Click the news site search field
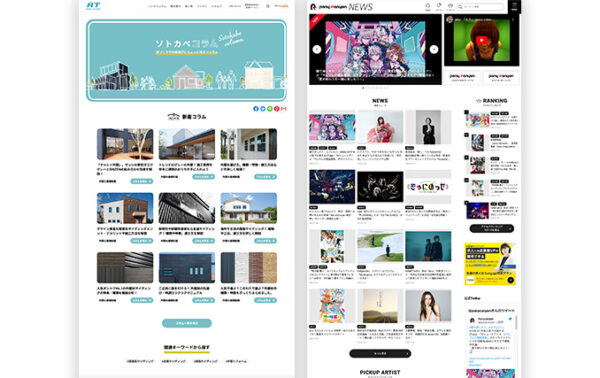This screenshot has height=378, width=600. click(481, 7)
